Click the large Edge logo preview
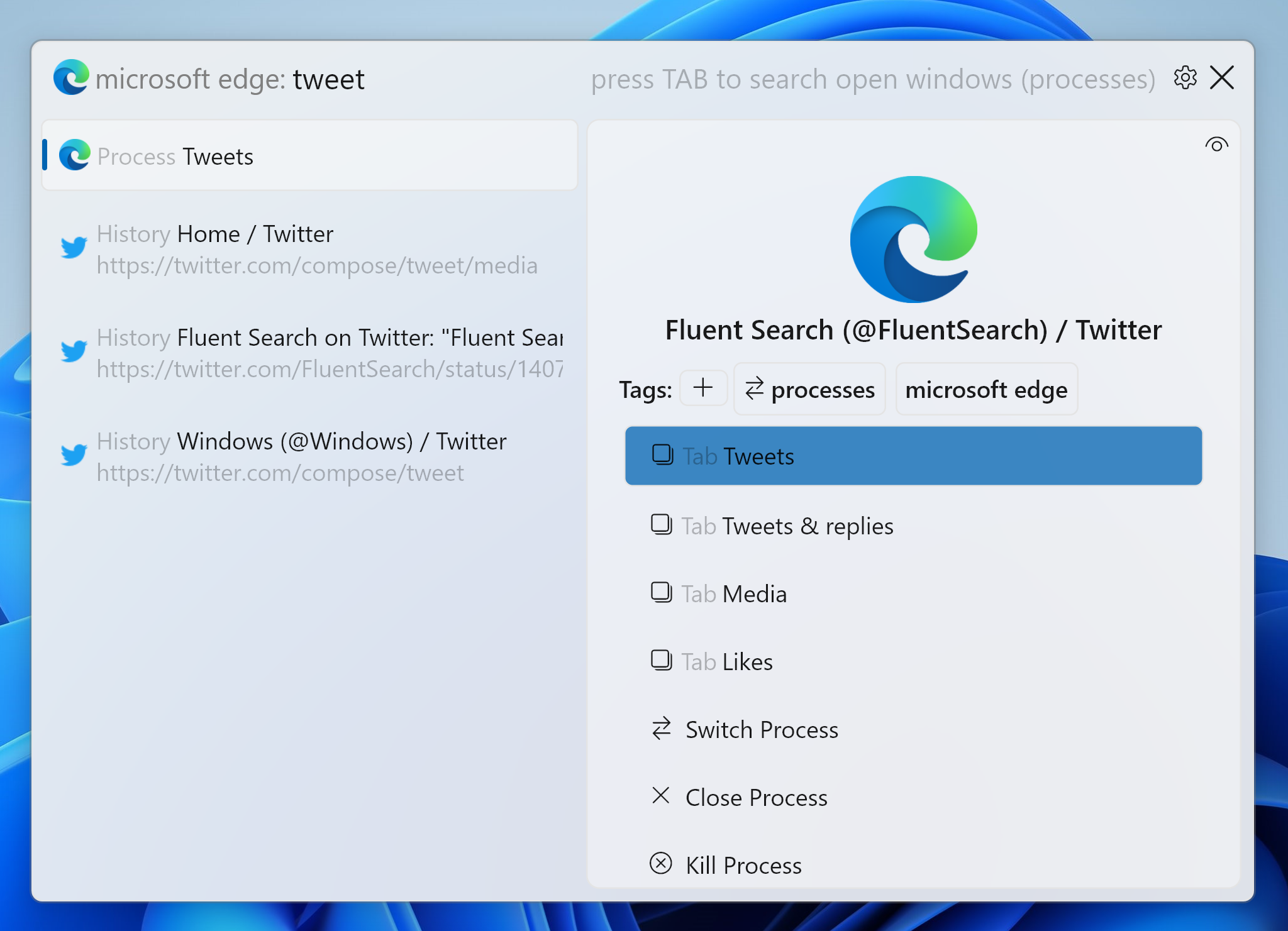Screen dimensions: 1288x931 [x=913, y=239]
